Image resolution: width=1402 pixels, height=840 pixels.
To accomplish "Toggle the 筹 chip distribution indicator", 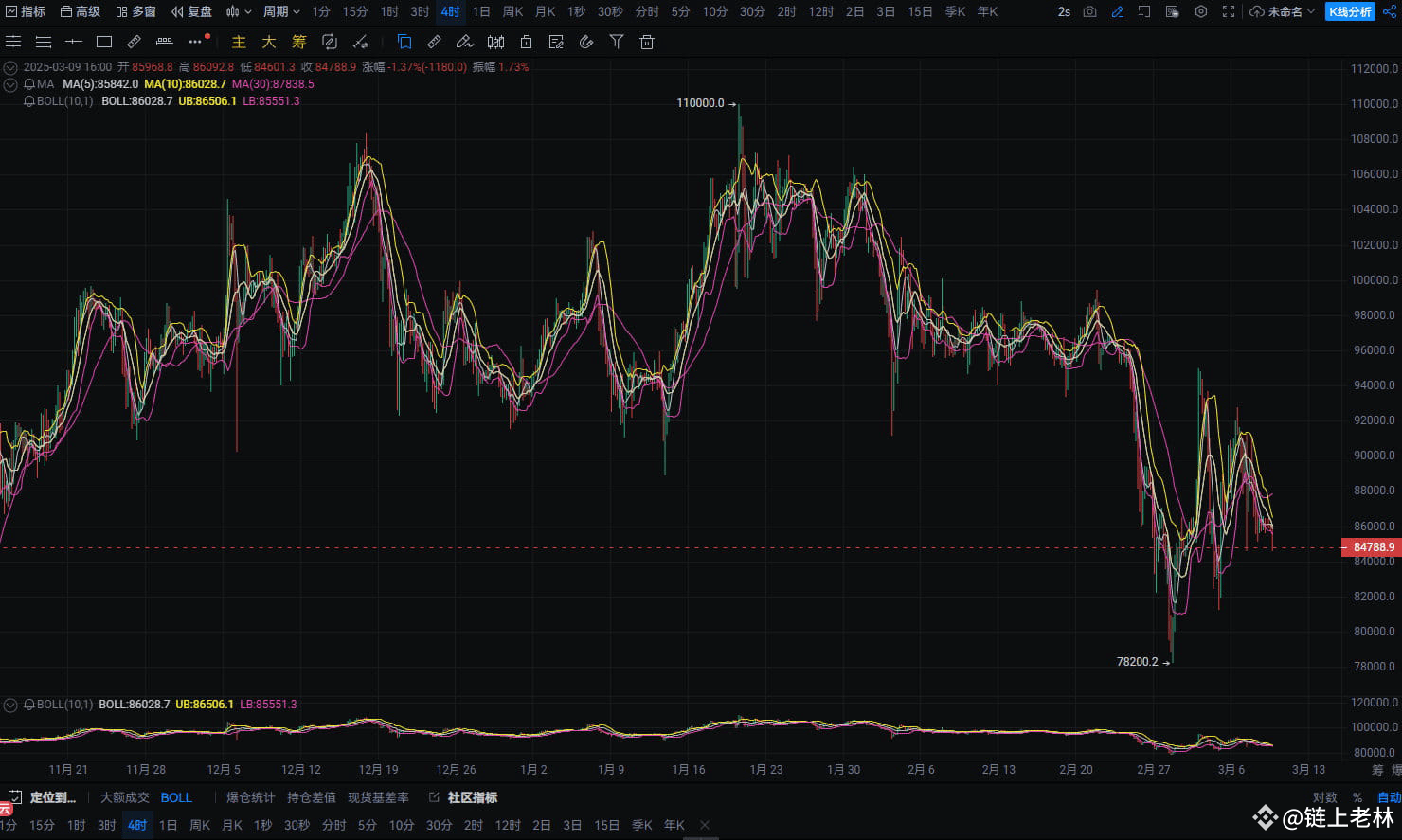I will click(x=299, y=42).
